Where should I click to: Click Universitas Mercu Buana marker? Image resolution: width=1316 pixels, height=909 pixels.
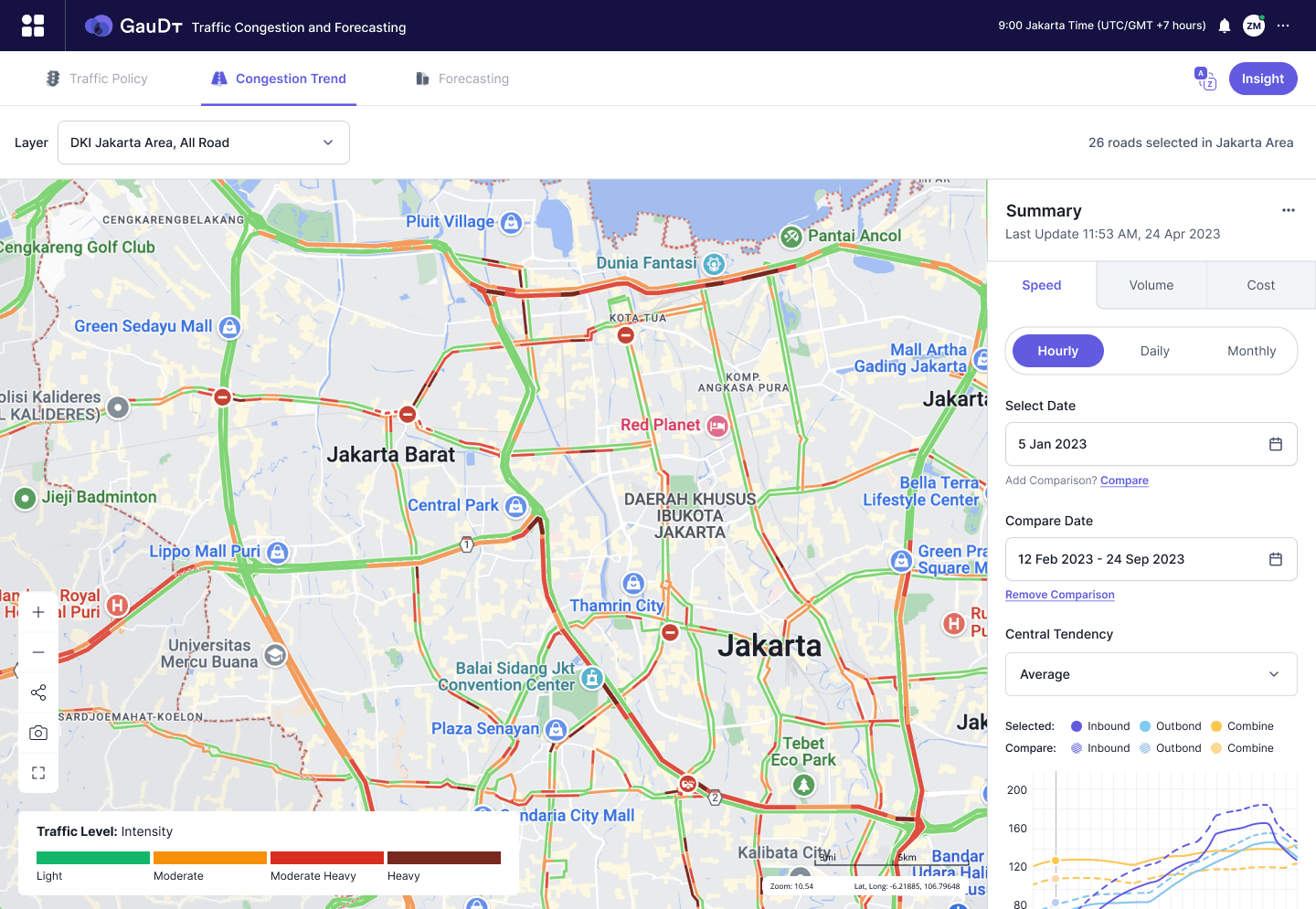click(x=275, y=655)
